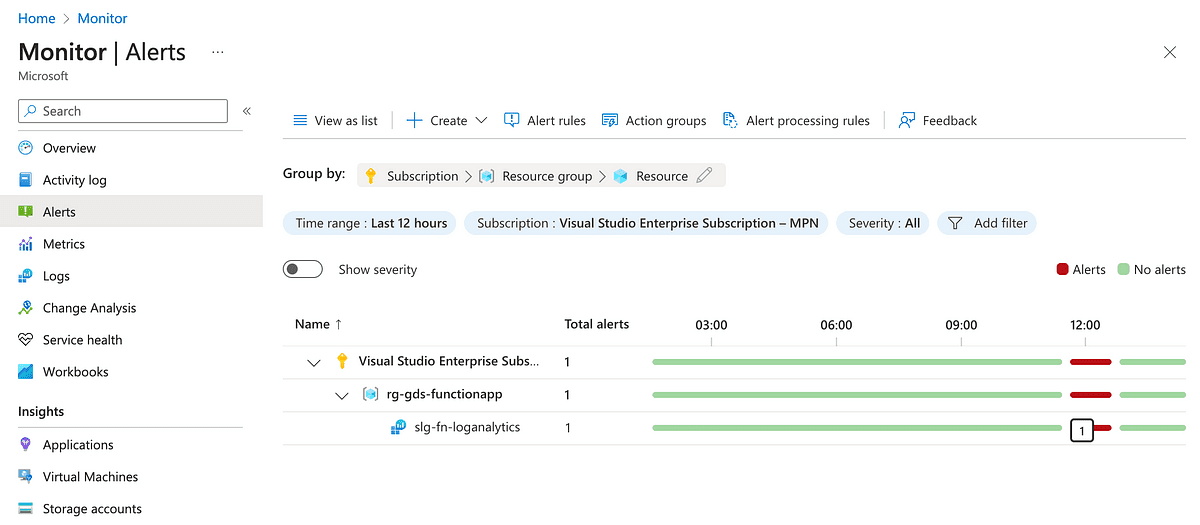Collapse the Visual Studio Enterprise subscription row
This screenshot has height=525, width=1200.
tap(314, 362)
